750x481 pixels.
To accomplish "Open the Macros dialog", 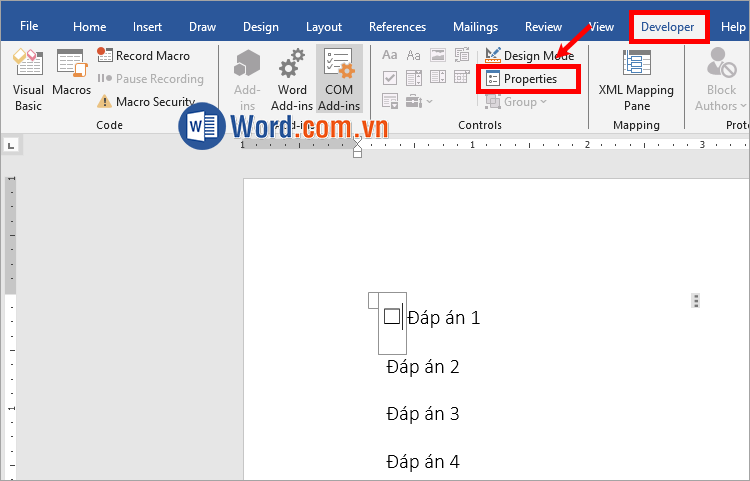I will tap(71, 80).
